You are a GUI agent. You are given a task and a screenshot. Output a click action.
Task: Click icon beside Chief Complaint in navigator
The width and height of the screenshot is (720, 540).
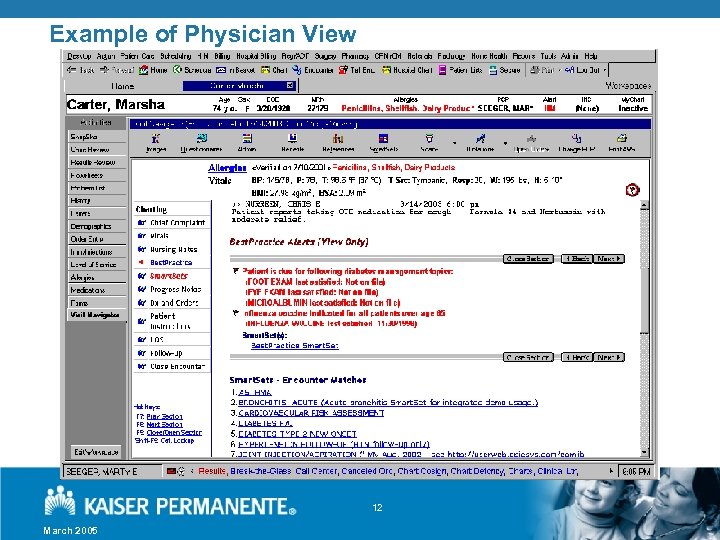(141, 223)
